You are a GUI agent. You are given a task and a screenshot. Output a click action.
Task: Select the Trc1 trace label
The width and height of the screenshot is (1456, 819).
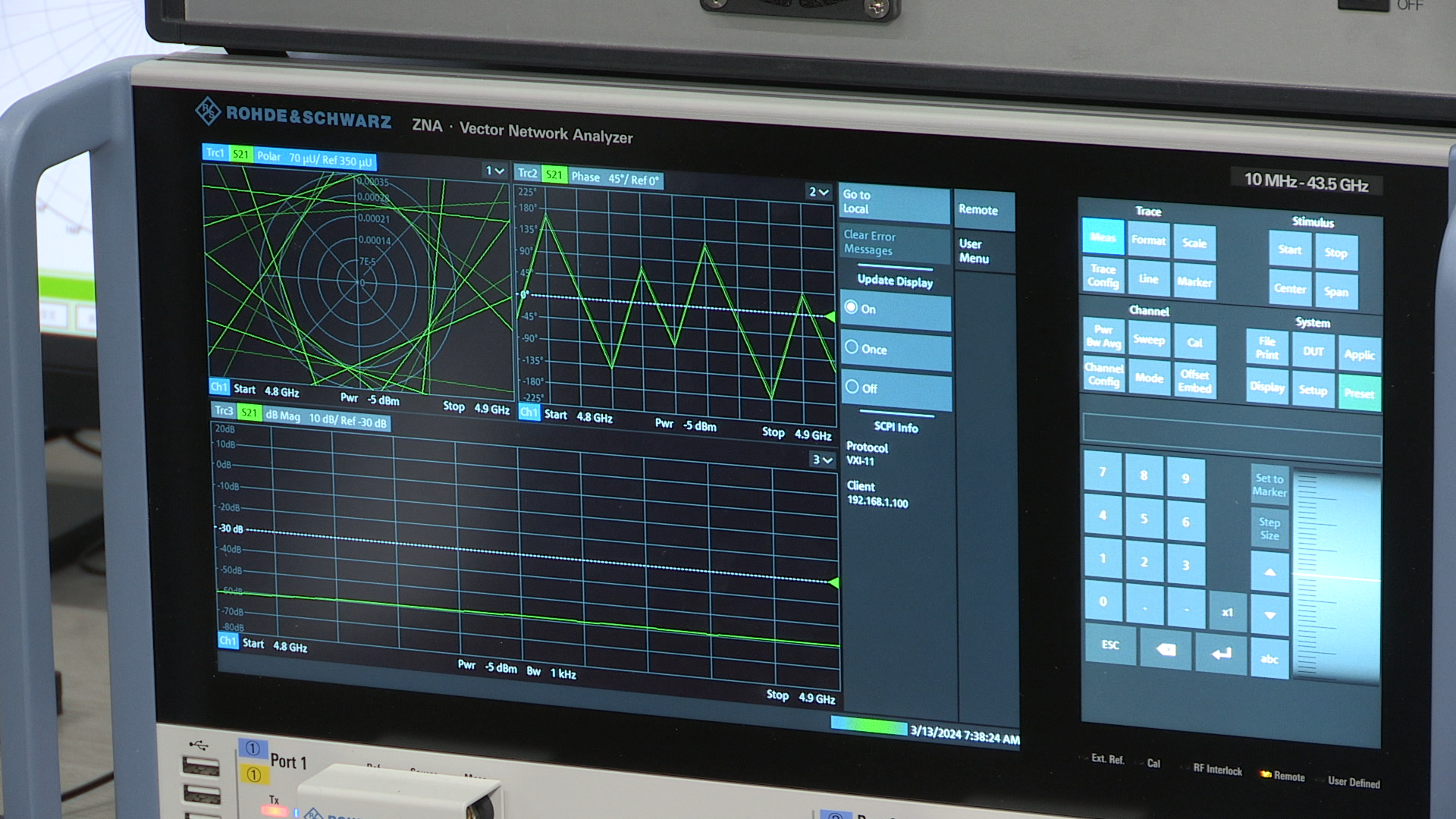[215, 152]
